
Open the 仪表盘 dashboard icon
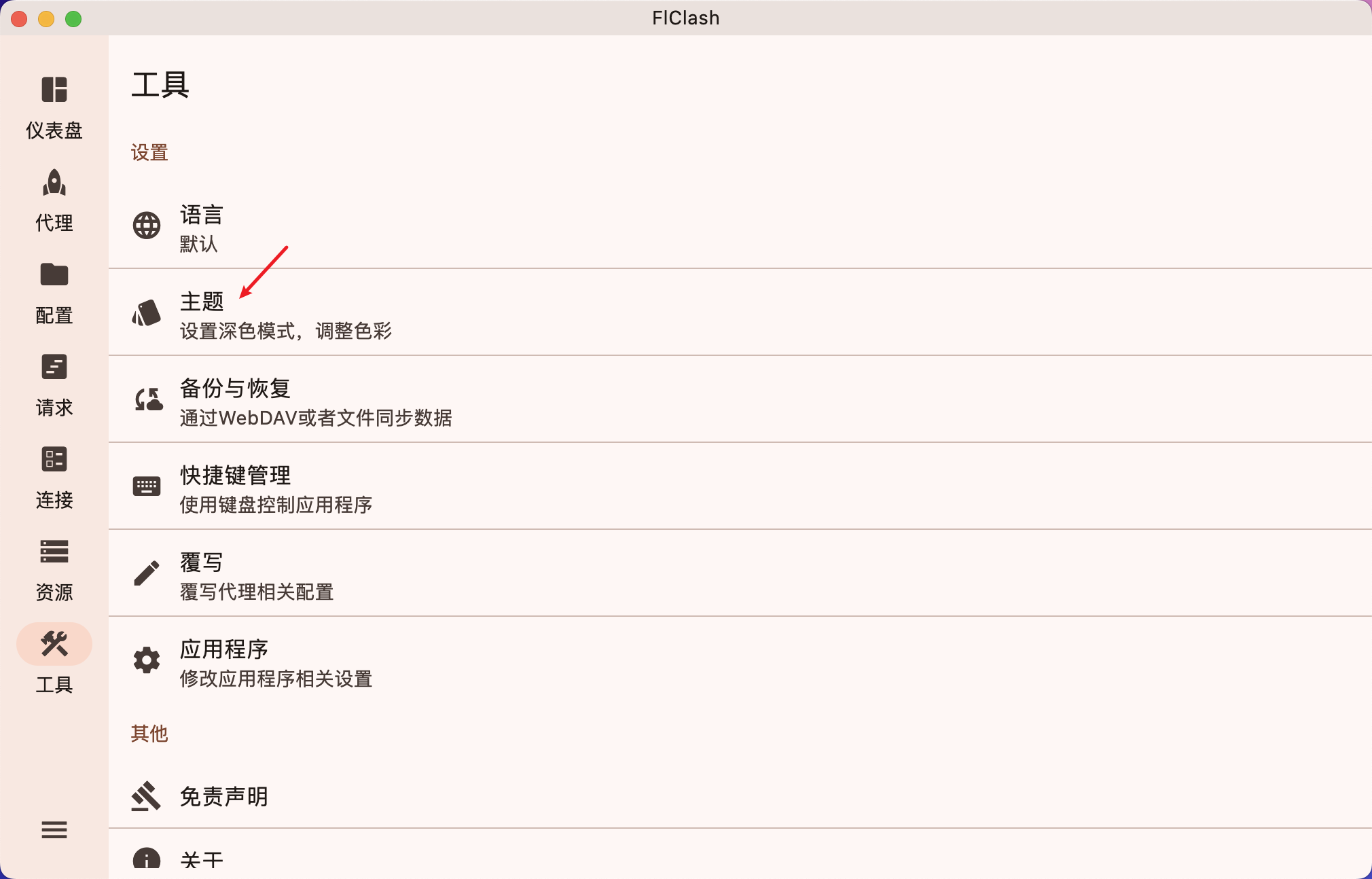54,90
